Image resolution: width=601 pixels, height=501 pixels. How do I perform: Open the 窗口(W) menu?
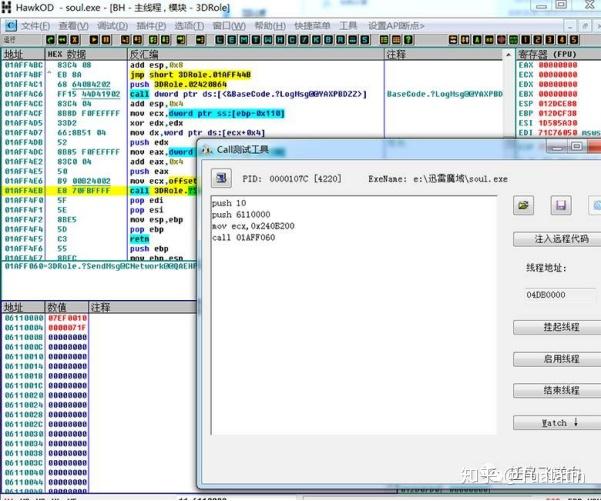click(229, 26)
